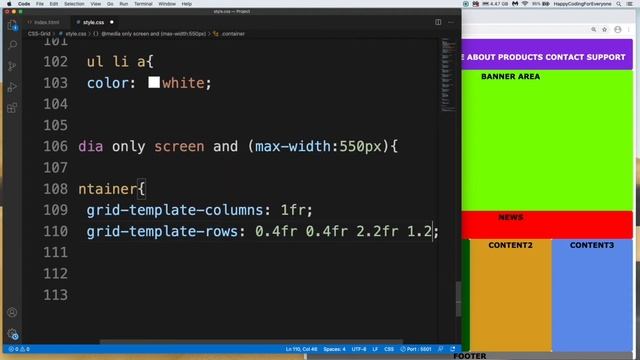Viewport: 640px width, 360px height.
Task: Open the Code application menu
Action: (x=24, y=4)
